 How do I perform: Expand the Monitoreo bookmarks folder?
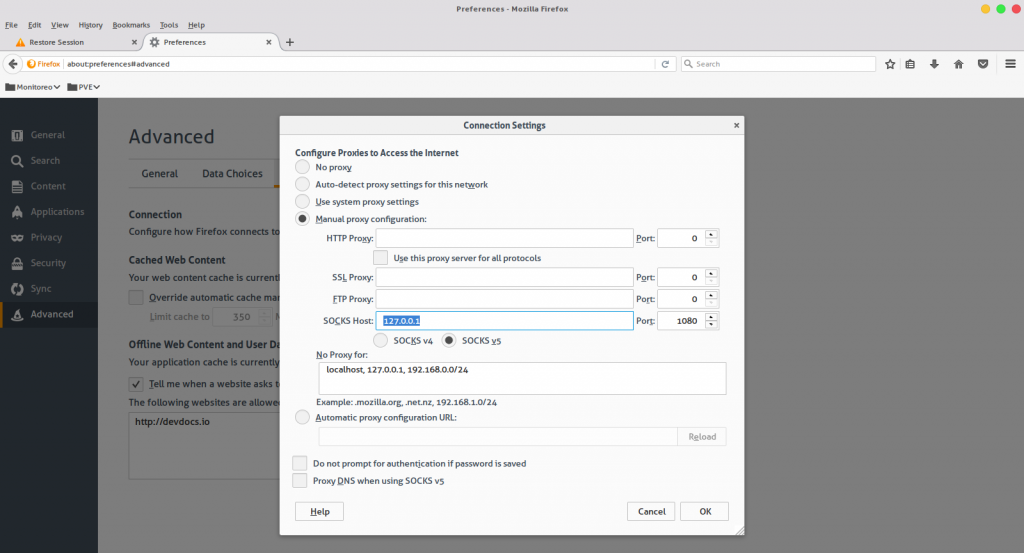(33, 87)
